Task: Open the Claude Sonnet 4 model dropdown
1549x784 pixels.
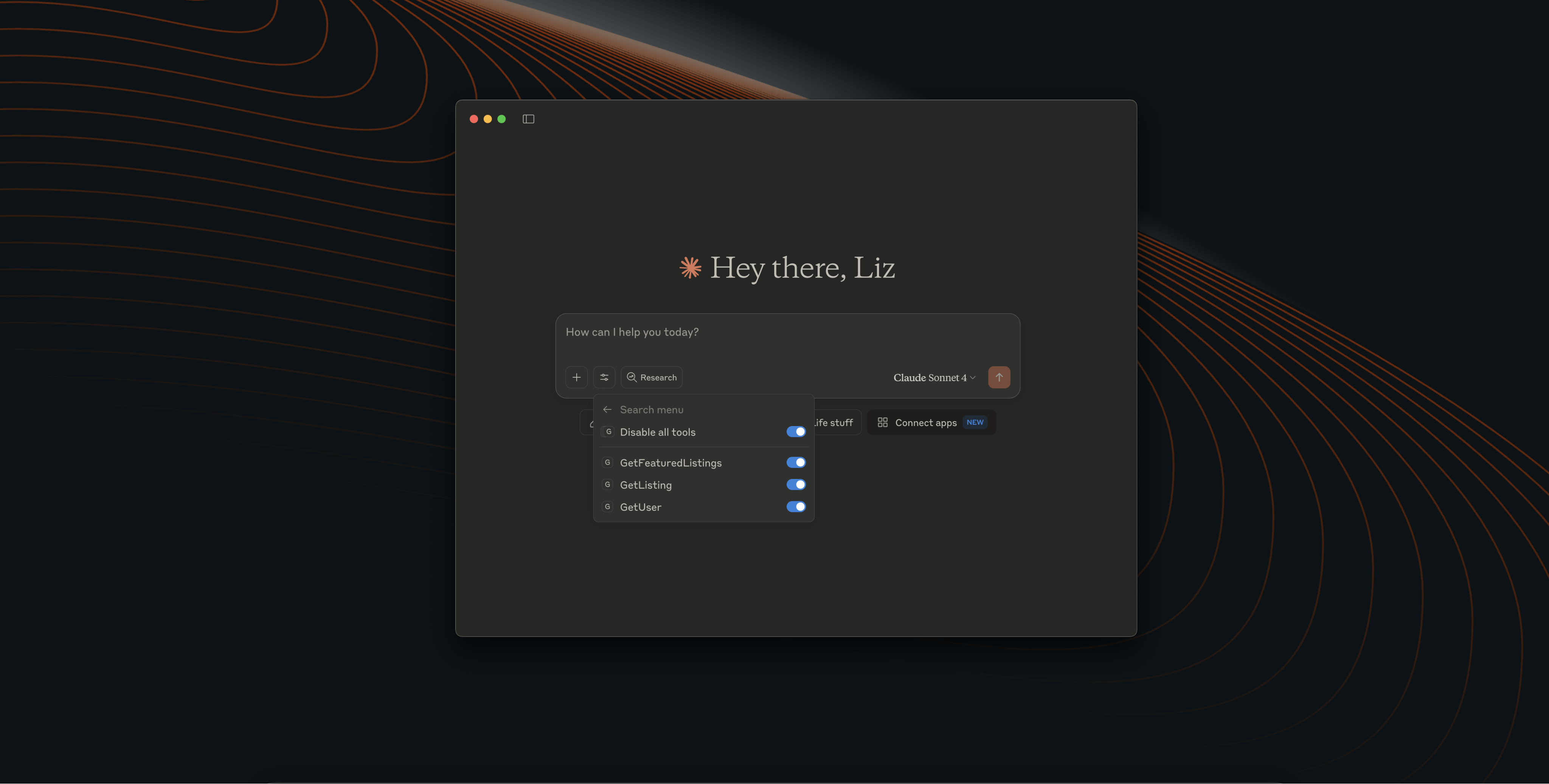Action: (x=934, y=378)
